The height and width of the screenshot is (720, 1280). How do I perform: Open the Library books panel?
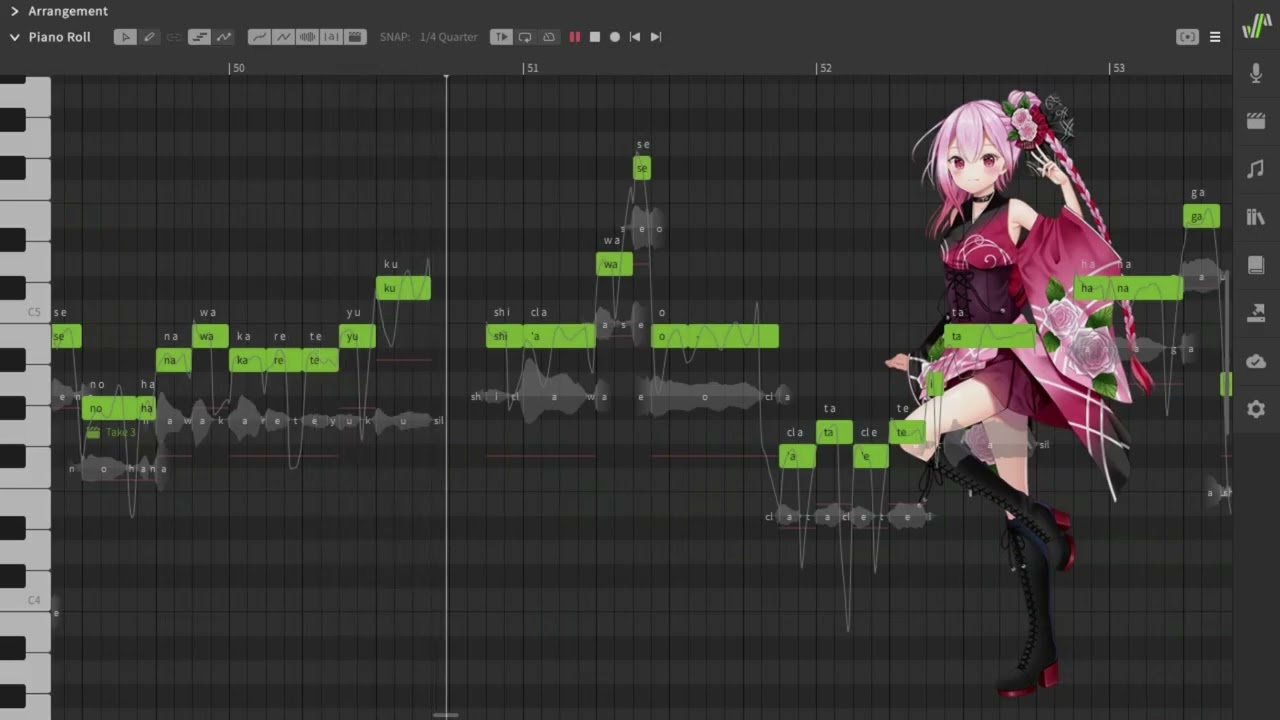1256,217
